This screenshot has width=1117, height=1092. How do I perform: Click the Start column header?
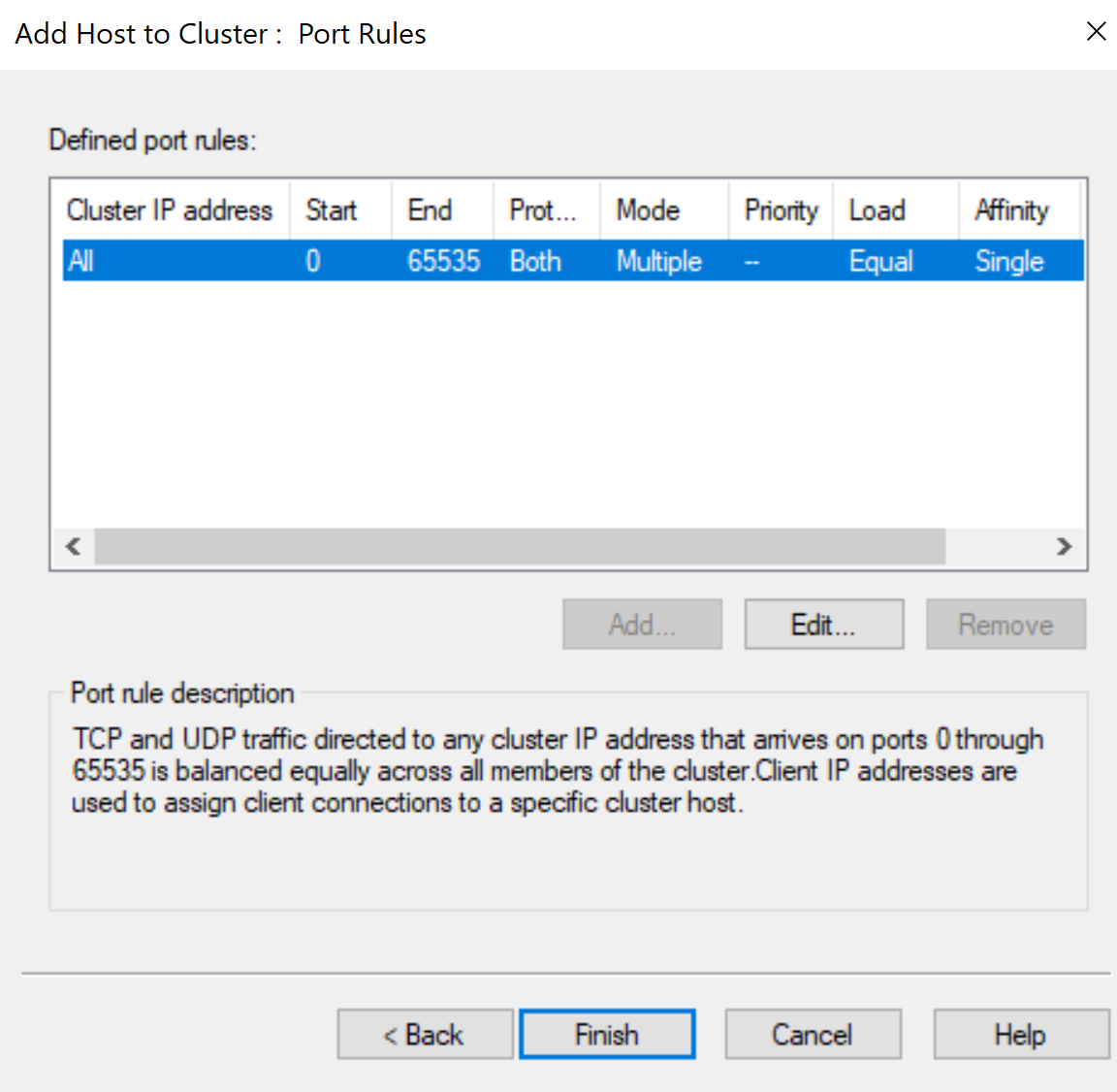click(x=340, y=210)
